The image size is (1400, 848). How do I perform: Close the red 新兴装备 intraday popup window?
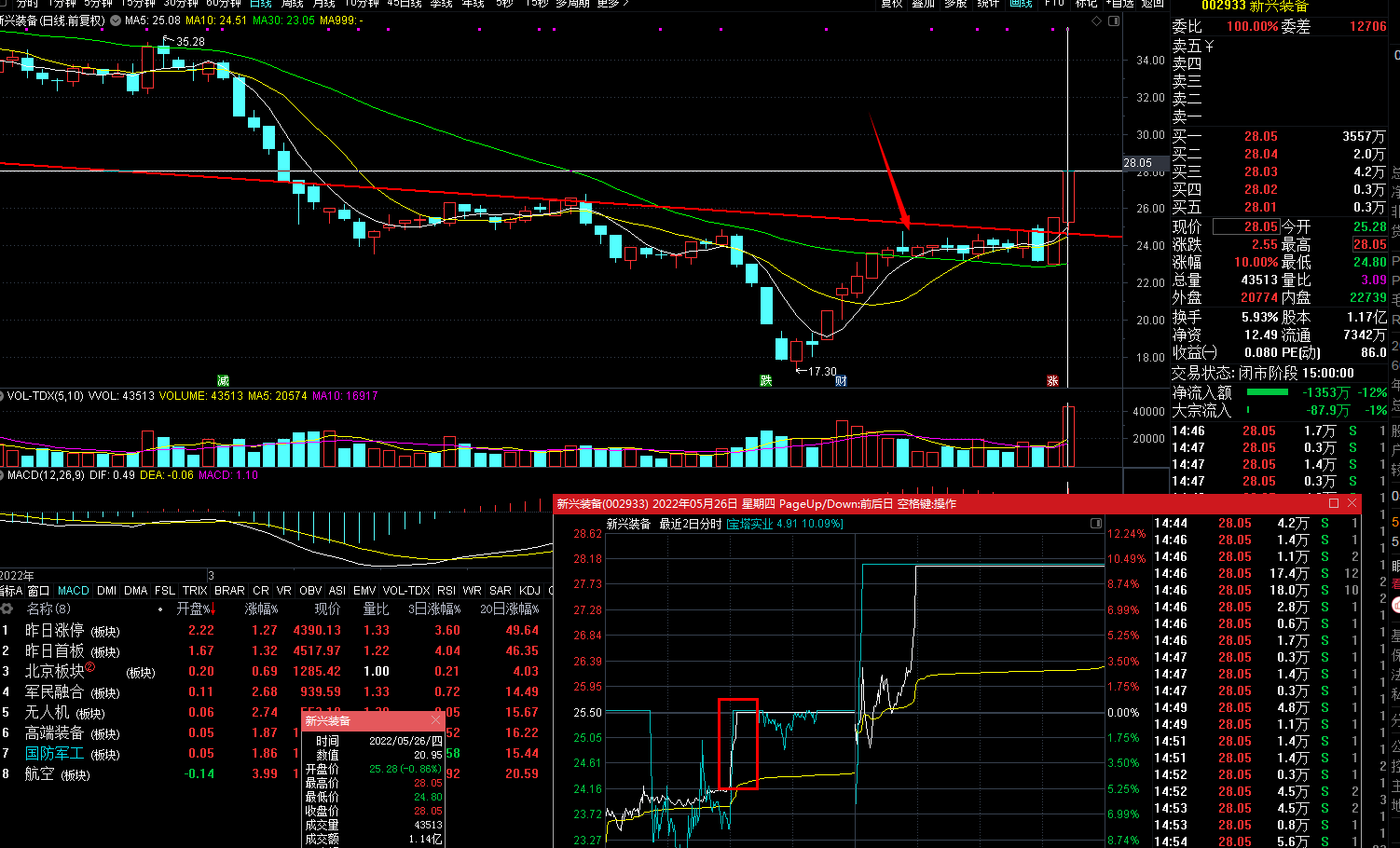coord(1352,503)
